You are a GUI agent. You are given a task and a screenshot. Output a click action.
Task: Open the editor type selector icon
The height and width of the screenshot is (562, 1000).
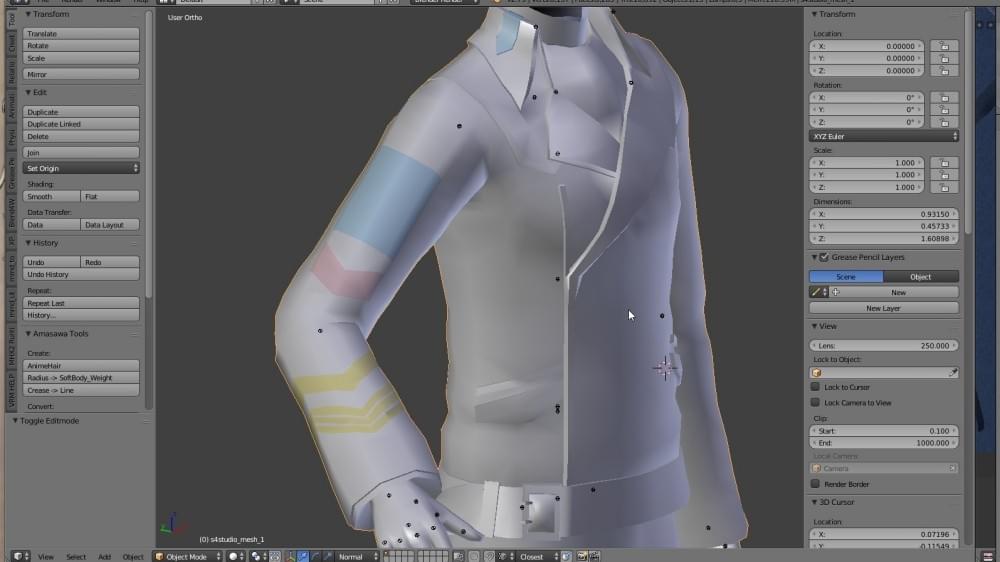point(20,556)
